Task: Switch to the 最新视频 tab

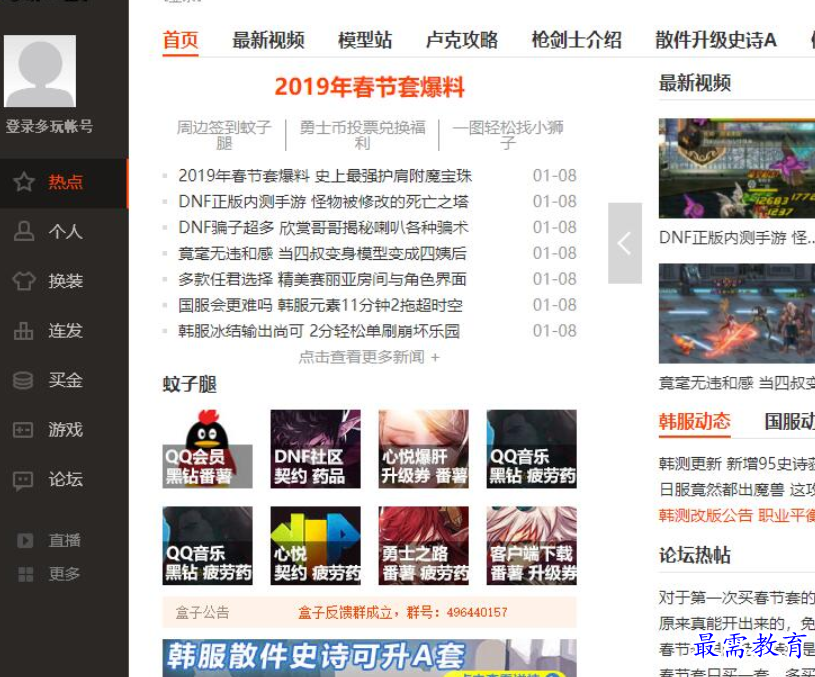Action: pyautogui.click(x=268, y=40)
